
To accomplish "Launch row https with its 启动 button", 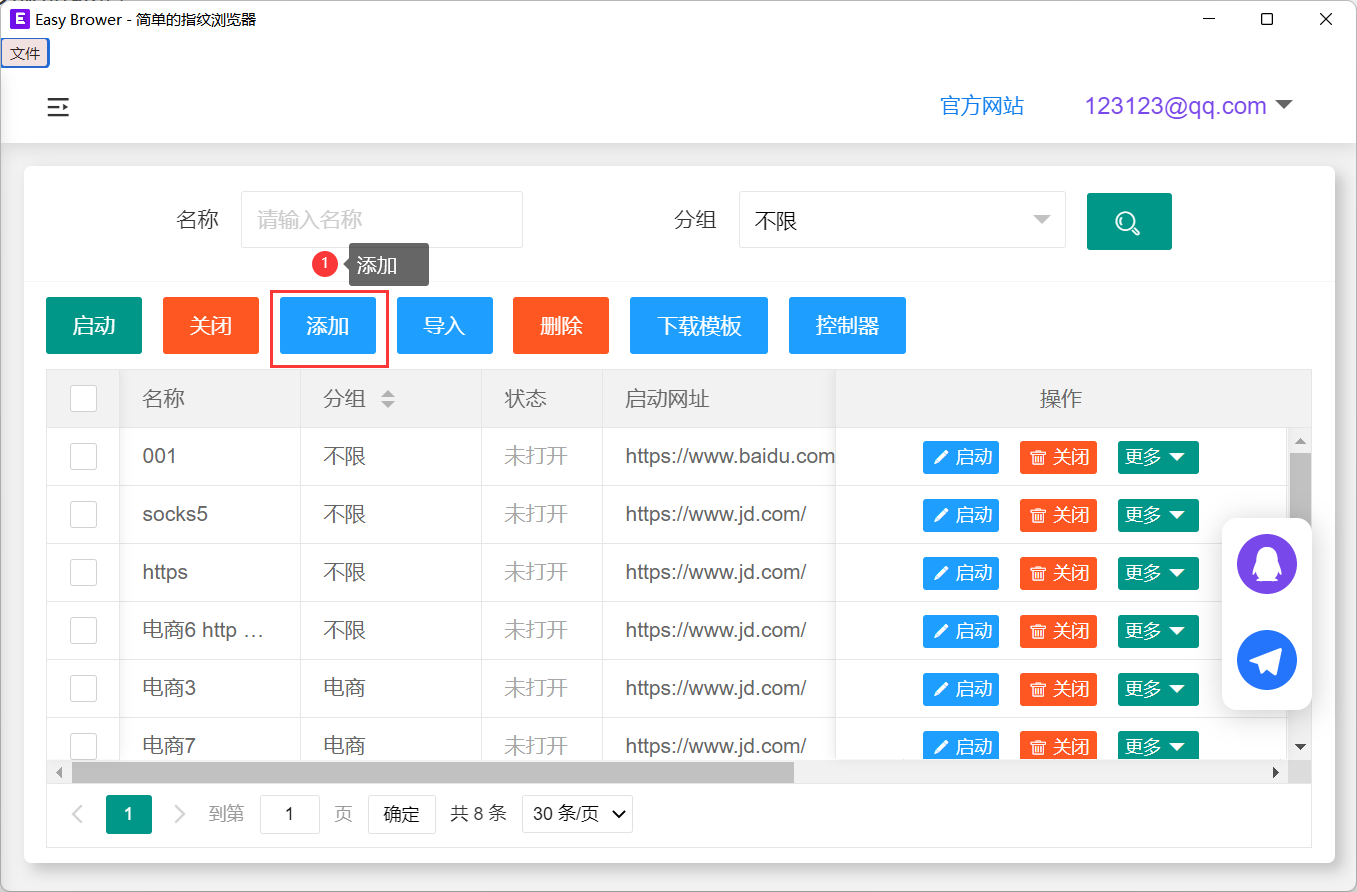I will (961, 573).
